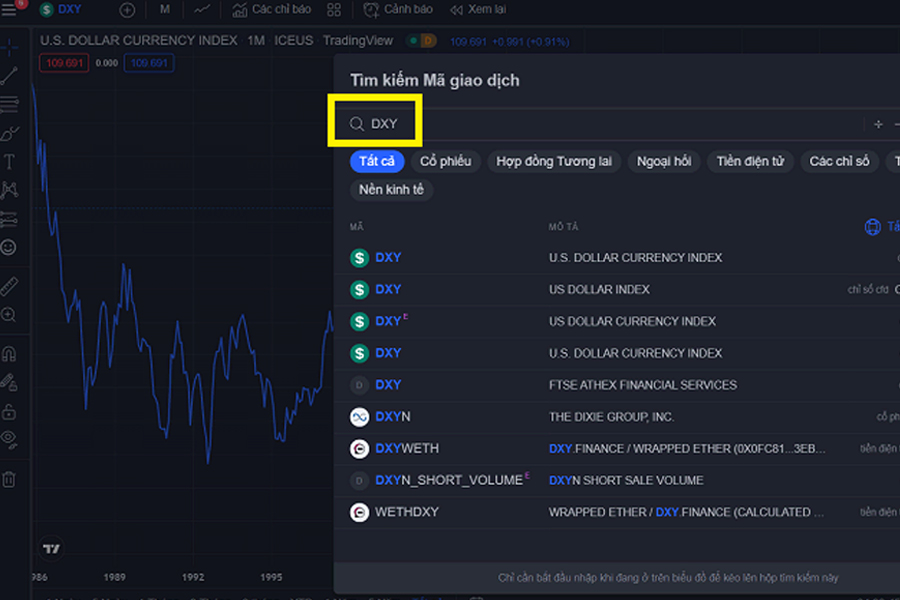Toggle stay in drawing mode icon
The height and width of the screenshot is (600, 900).
pyautogui.click(x=9, y=382)
